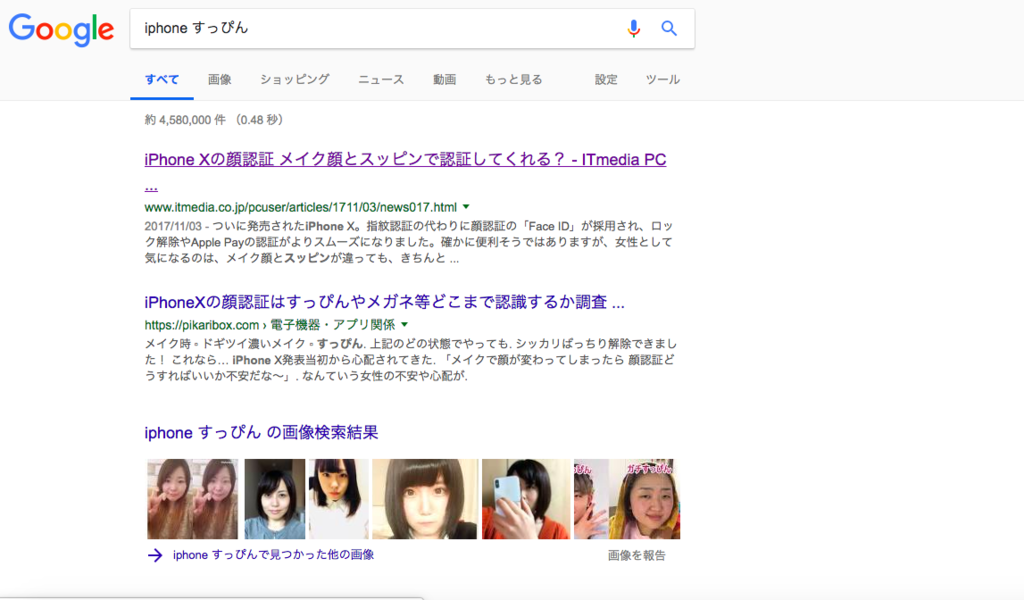Open the ガチすっぴん yellow hood thumbnail

627,499
